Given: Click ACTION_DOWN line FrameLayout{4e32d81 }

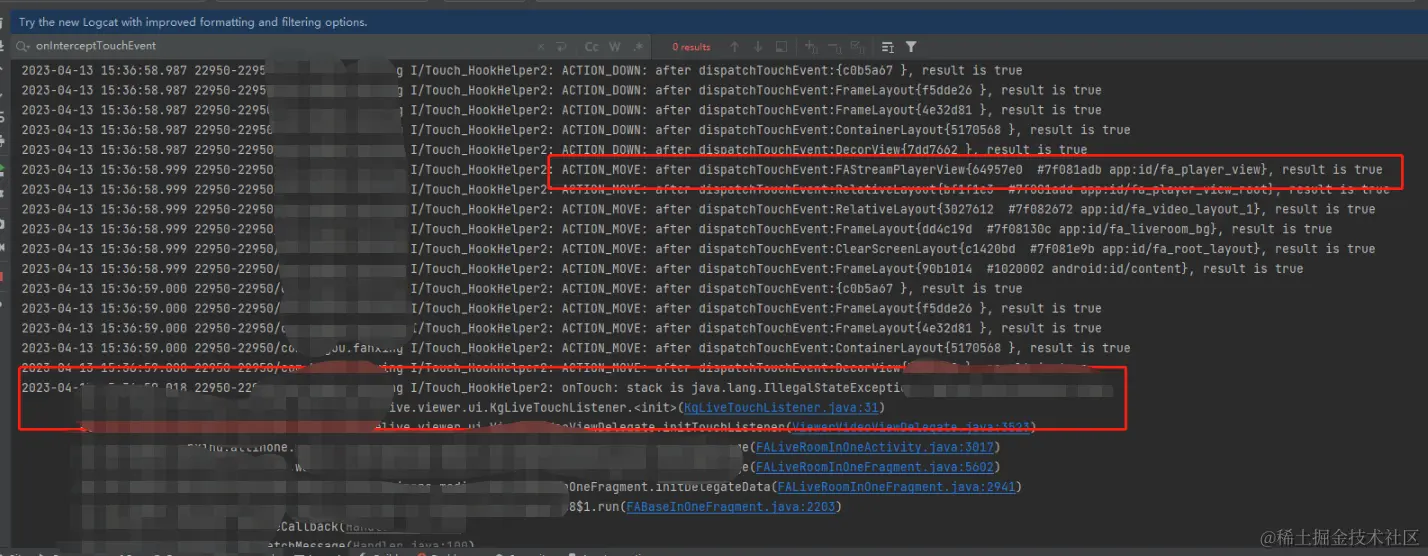Looking at the screenshot, I should (561, 110).
